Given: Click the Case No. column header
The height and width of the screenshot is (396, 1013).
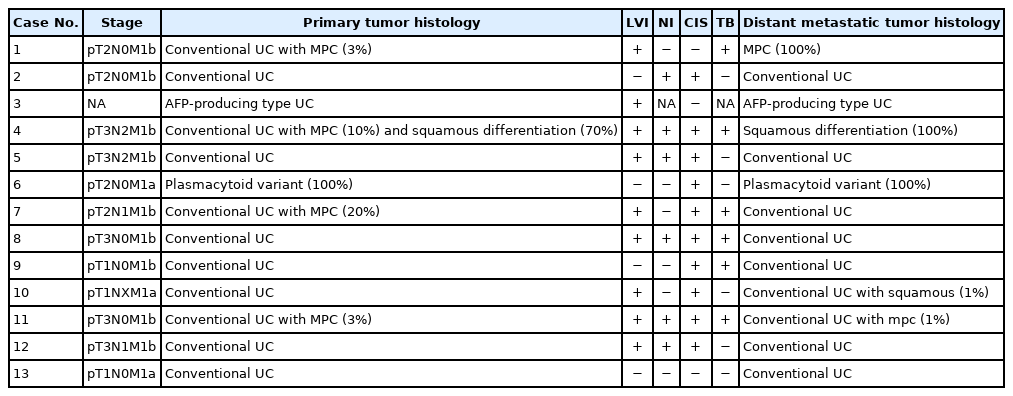Looking at the screenshot, I should [x=46, y=23].
